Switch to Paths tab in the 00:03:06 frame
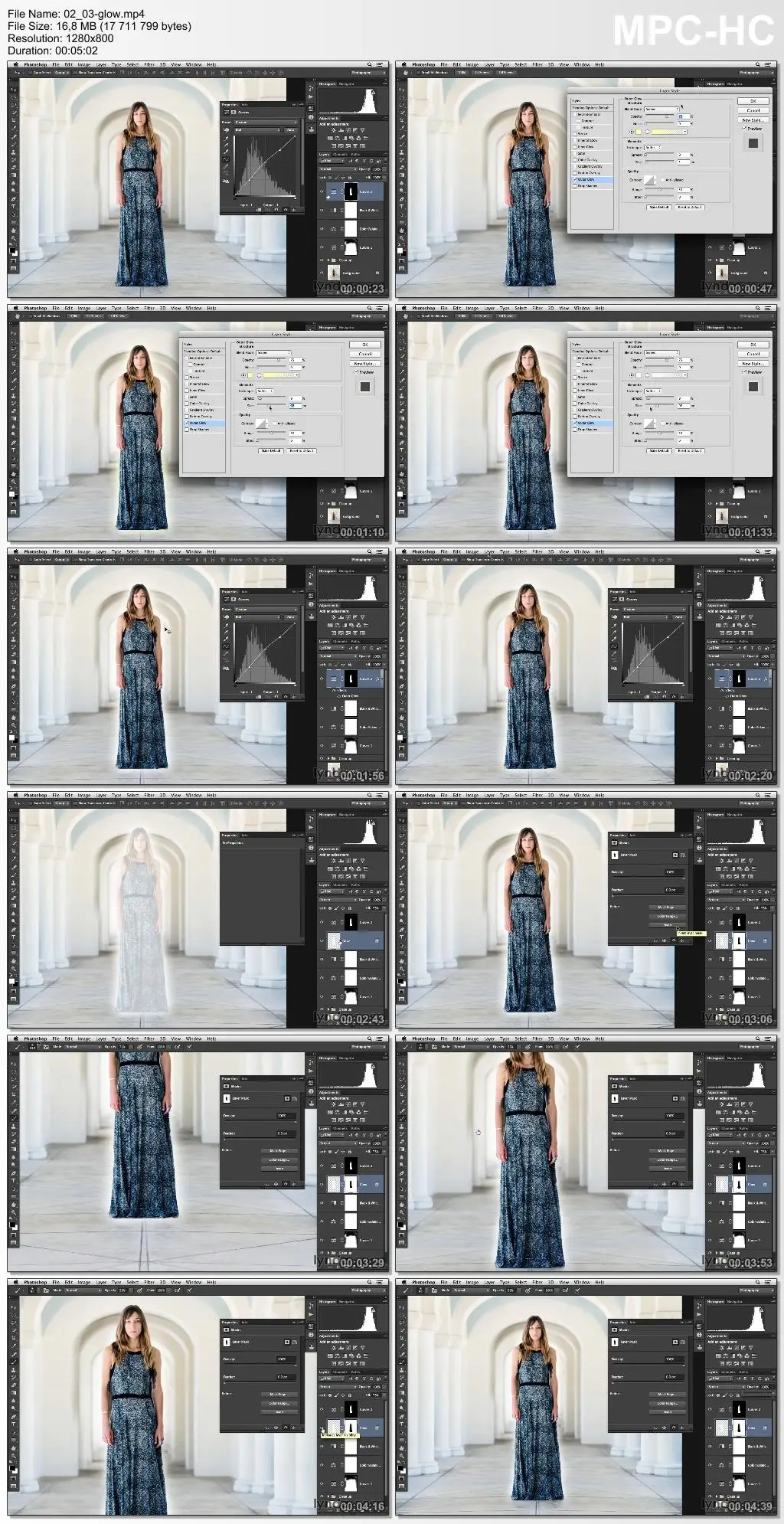The width and height of the screenshot is (784, 1524). click(x=743, y=885)
